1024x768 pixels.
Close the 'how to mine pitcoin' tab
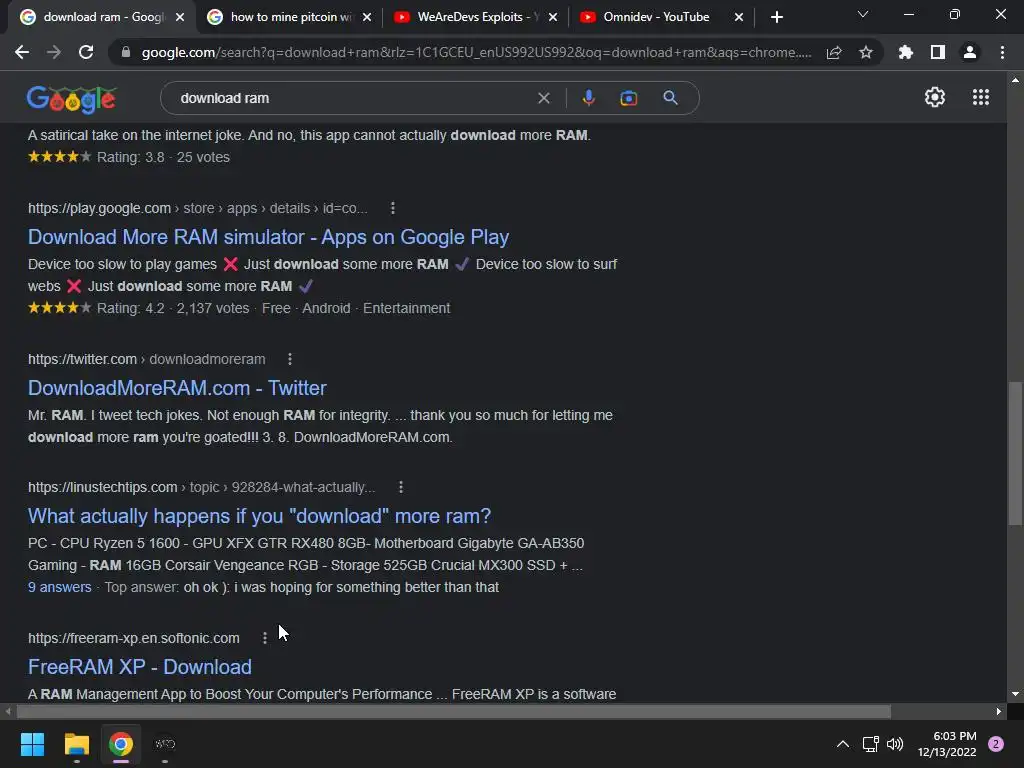pyautogui.click(x=367, y=18)
